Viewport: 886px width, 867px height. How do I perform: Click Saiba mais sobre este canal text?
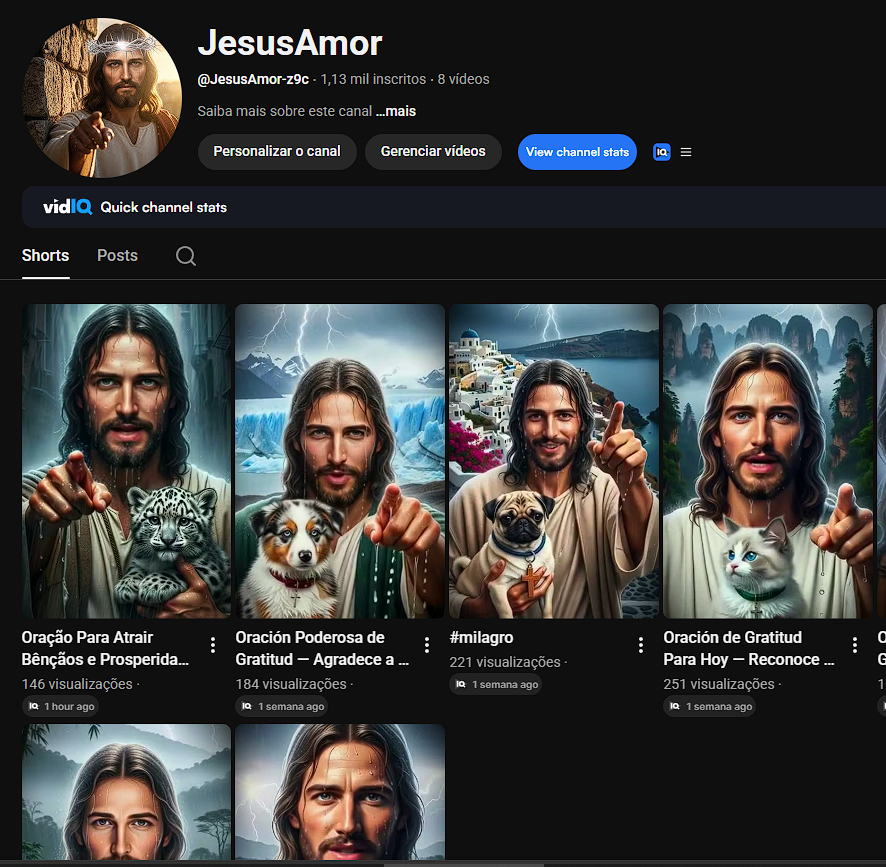pyautogui.click(x=285, y=111)
